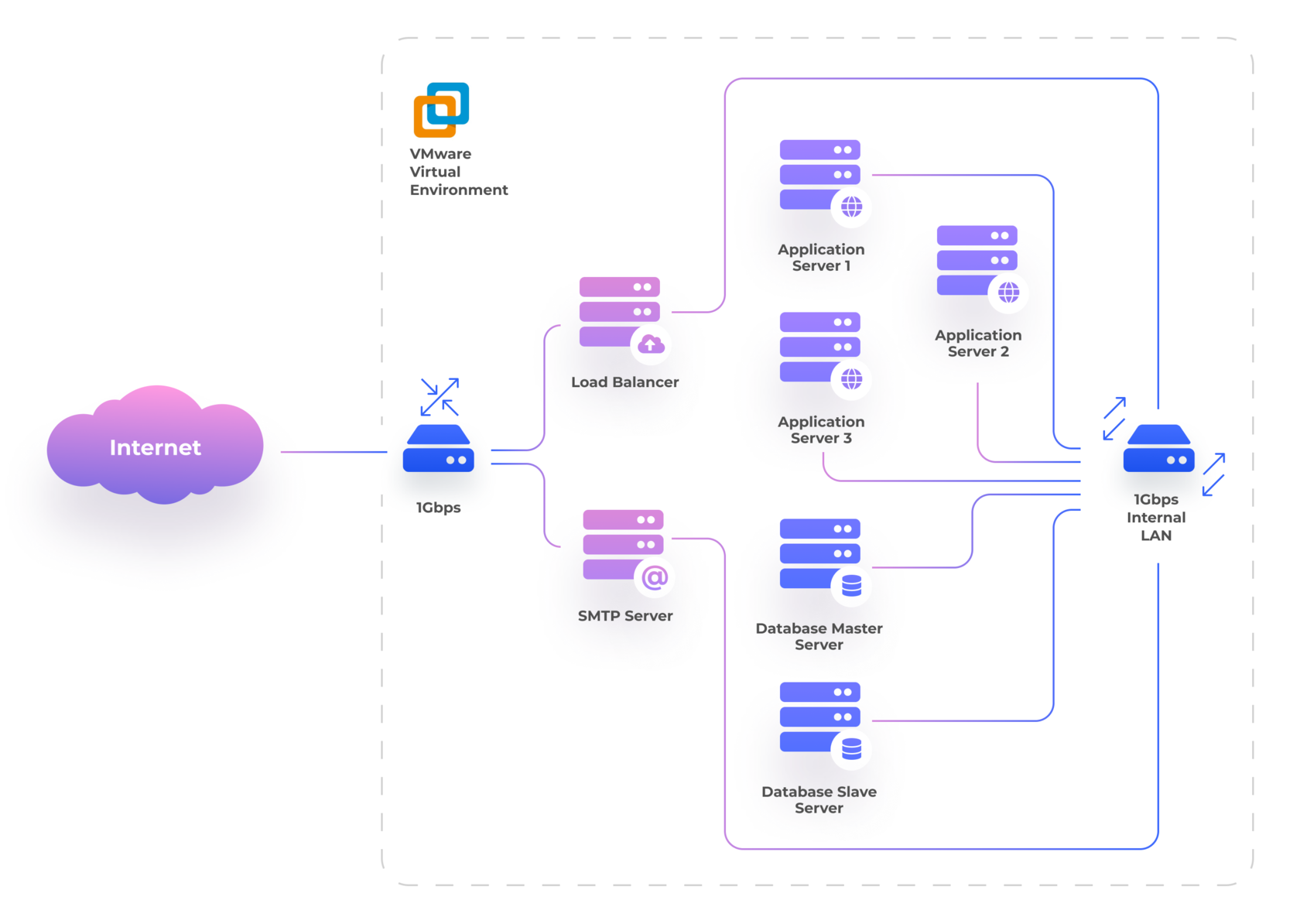Click the 'Load Balancer' label
The image size is (1300, 924).
point(624,382)
